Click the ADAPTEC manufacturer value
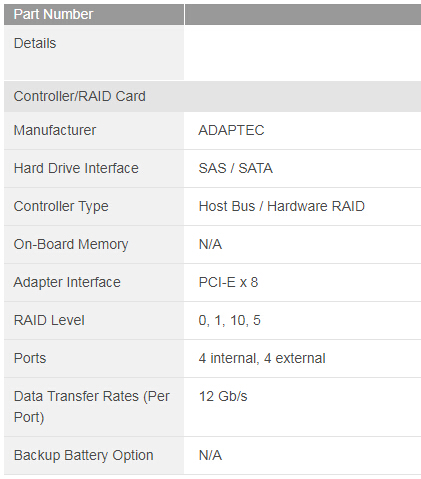The height and width of the screenshot is (479, 421). tap(231, 130)
